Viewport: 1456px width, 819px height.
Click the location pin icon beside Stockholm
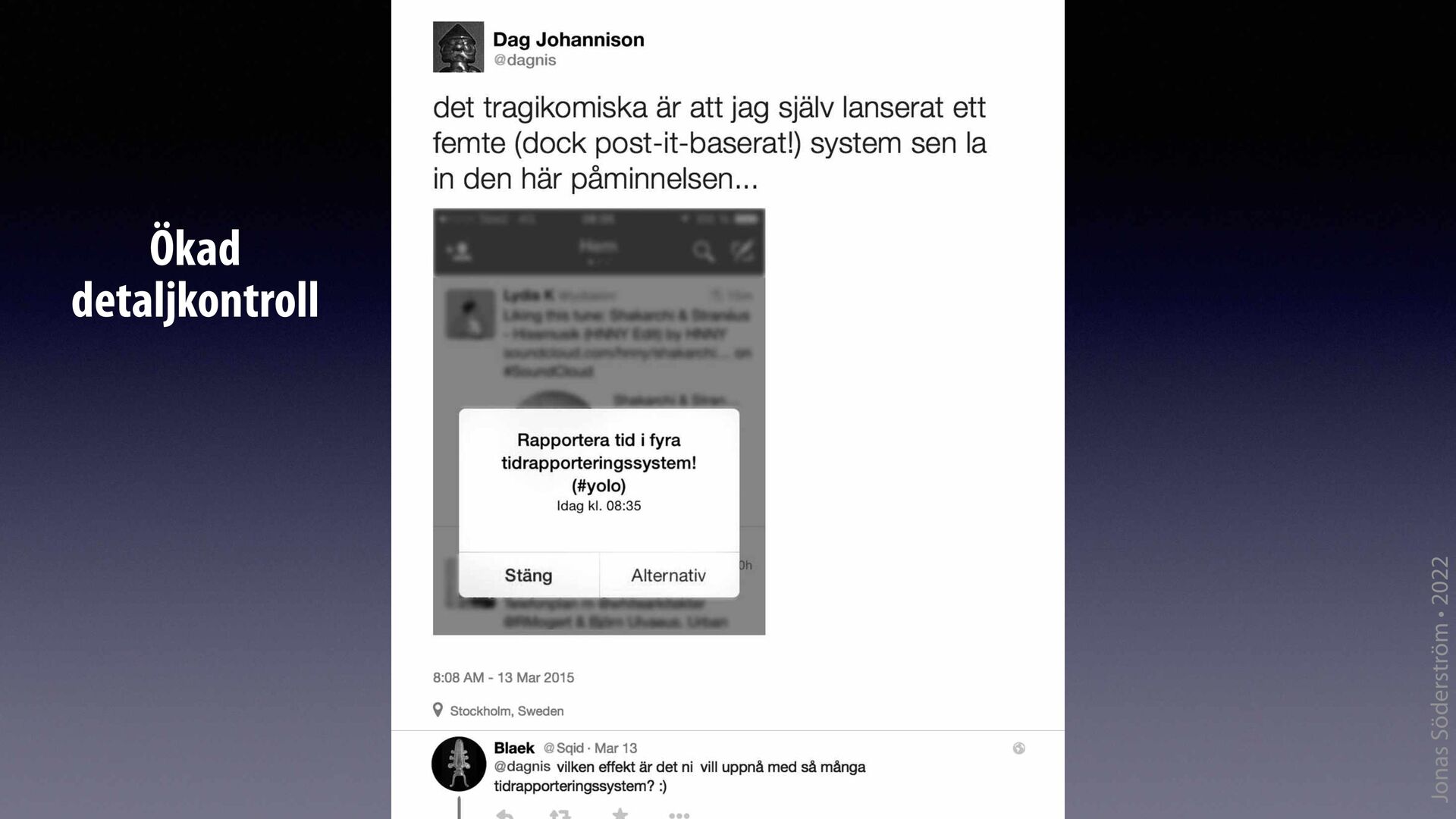(438, 710)
